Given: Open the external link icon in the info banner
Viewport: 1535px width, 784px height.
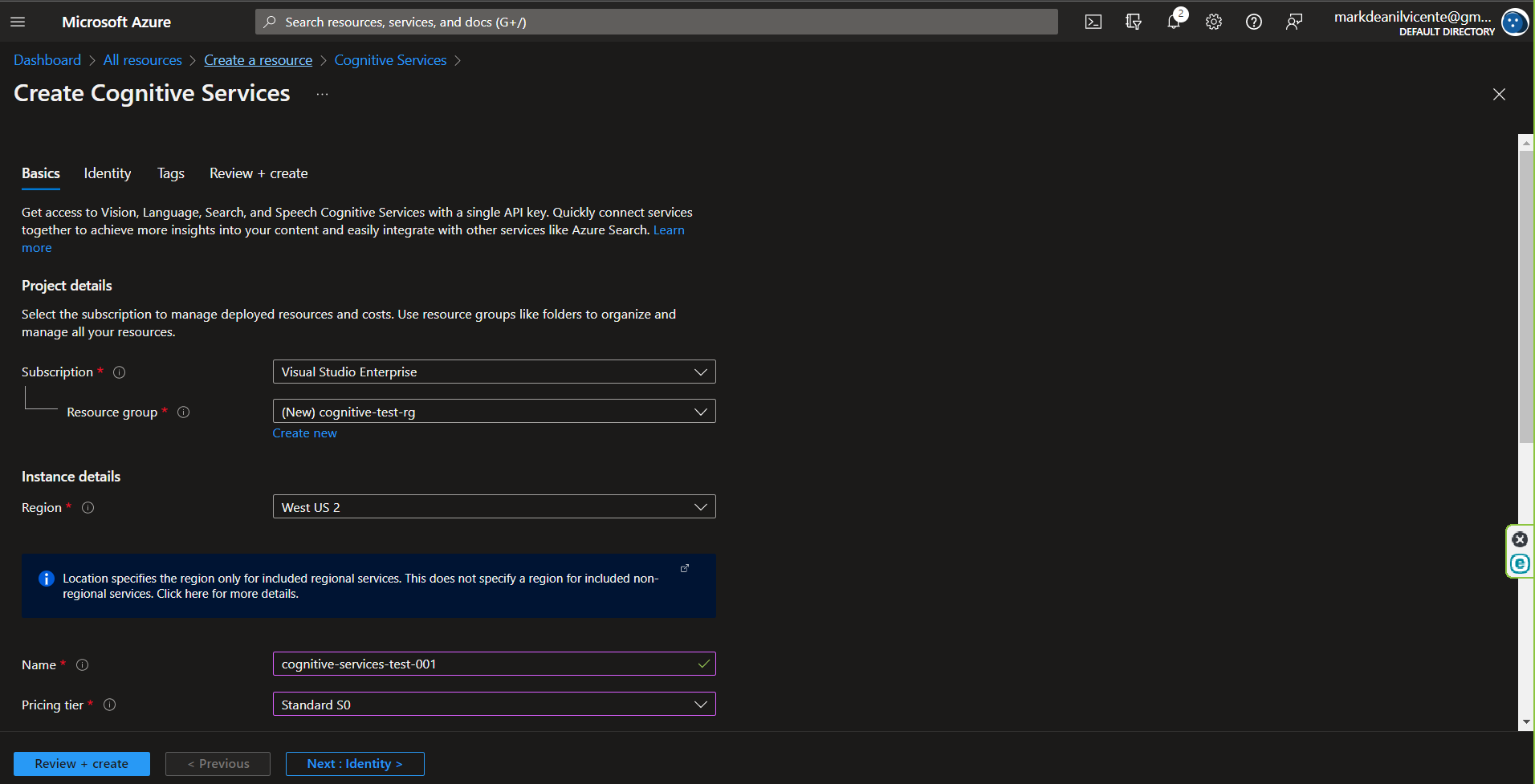Looking at the screenshot, I should [685, 568].
